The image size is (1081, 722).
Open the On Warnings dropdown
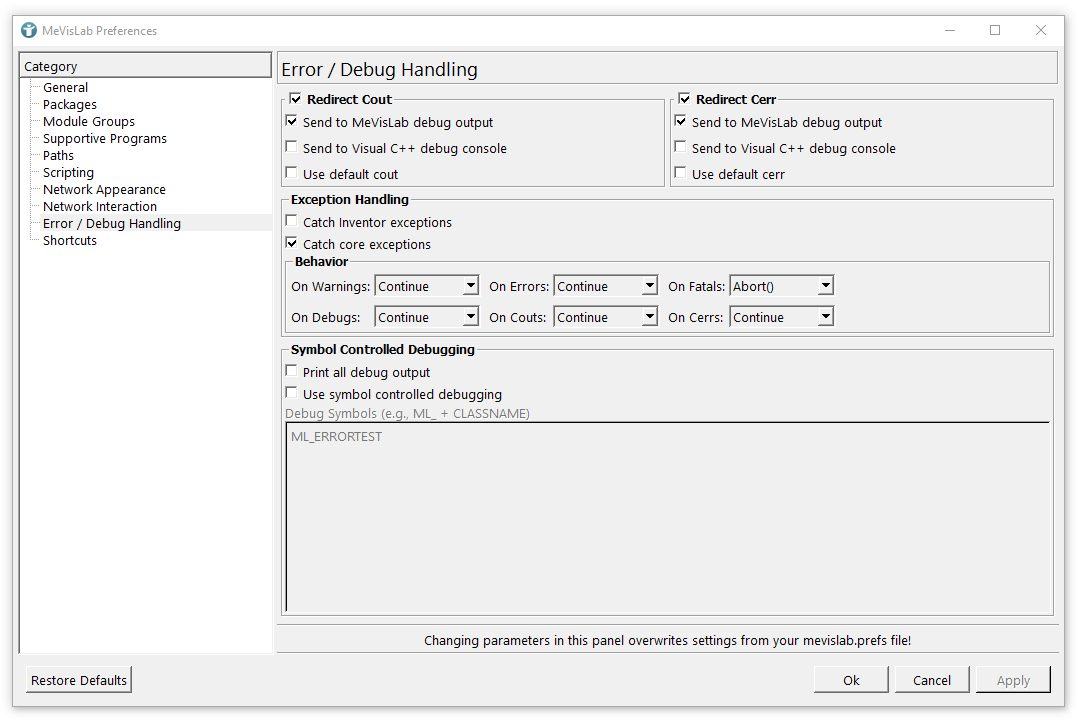(x=427, y=286)
